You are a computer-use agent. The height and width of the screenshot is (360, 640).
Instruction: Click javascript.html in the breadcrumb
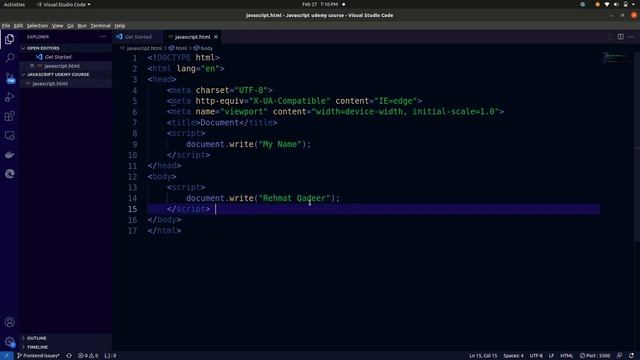click(x=144, y=48)
